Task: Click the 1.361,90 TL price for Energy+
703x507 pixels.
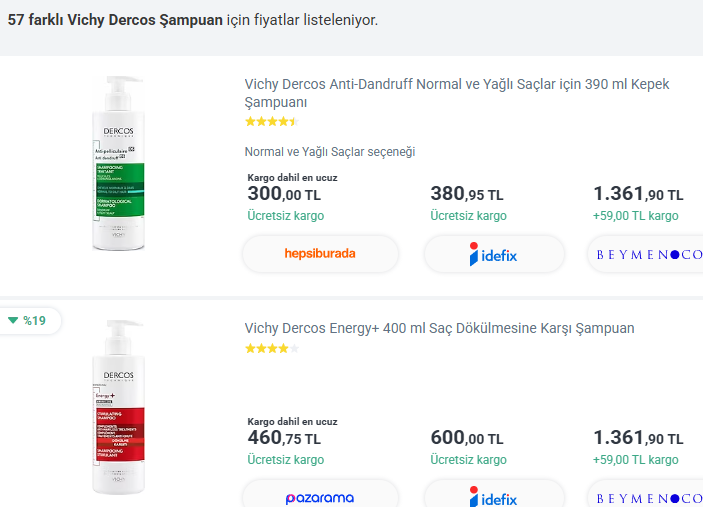Action: click(x=638, y=438)
